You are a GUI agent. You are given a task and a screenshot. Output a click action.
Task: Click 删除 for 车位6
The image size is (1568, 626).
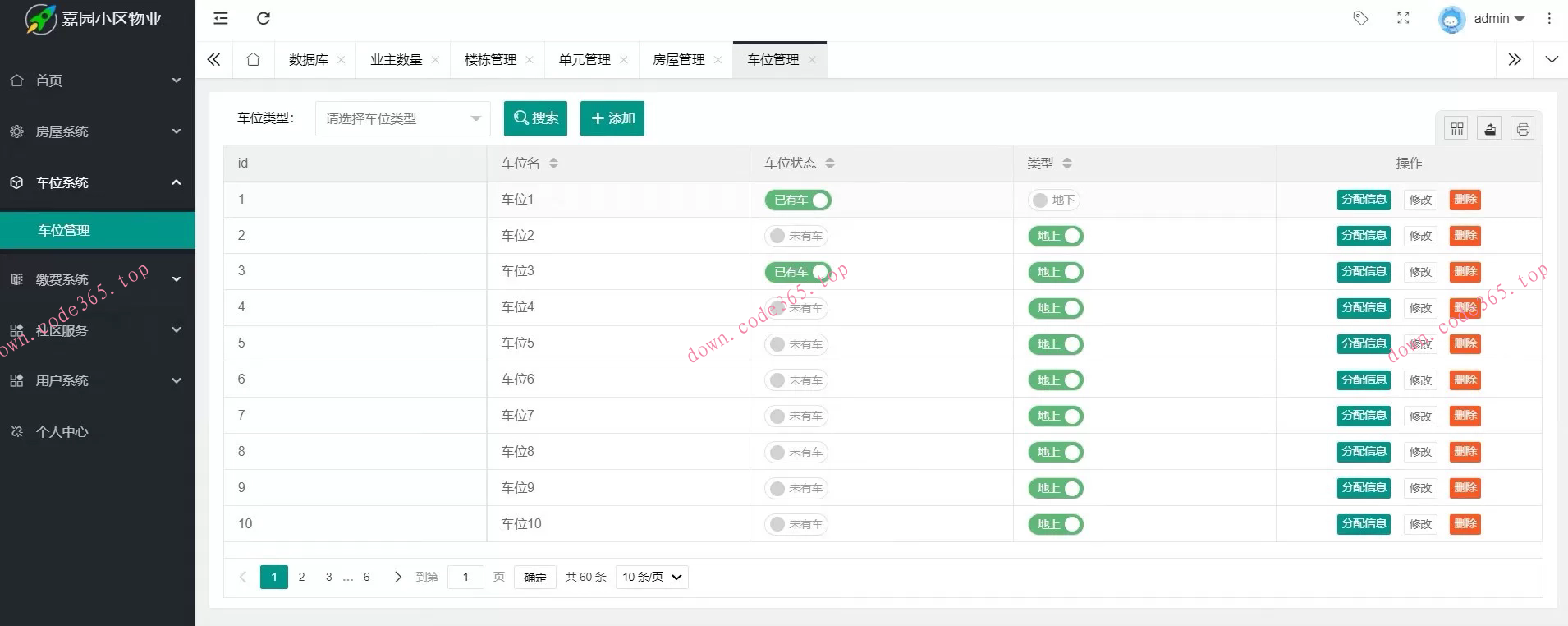click(x=1465, y=380)
